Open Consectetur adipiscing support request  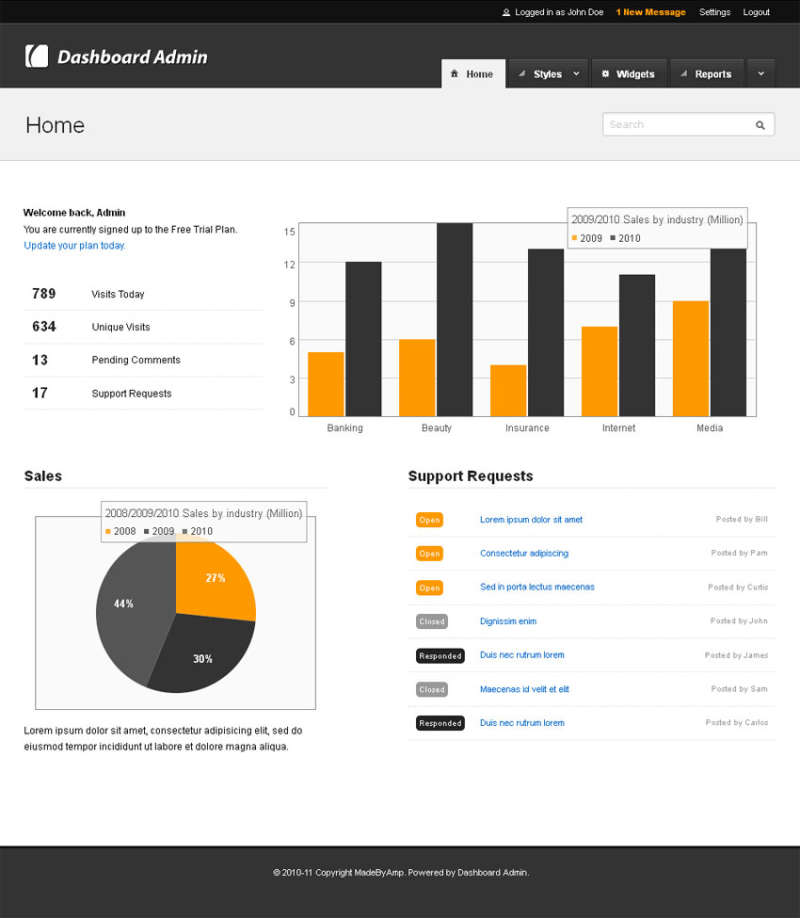[524, 554]
